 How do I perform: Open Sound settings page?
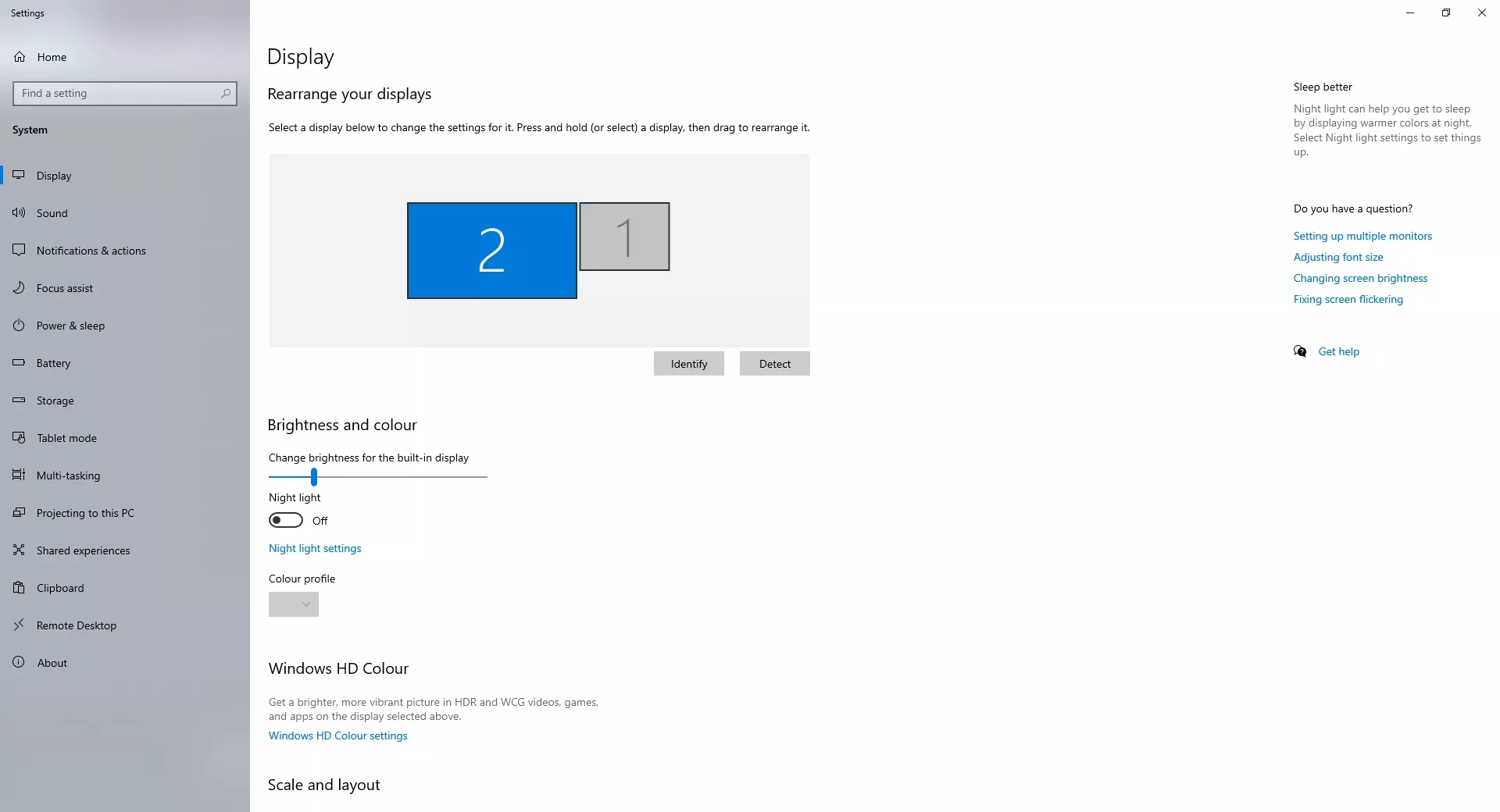[x=125, y=213]
